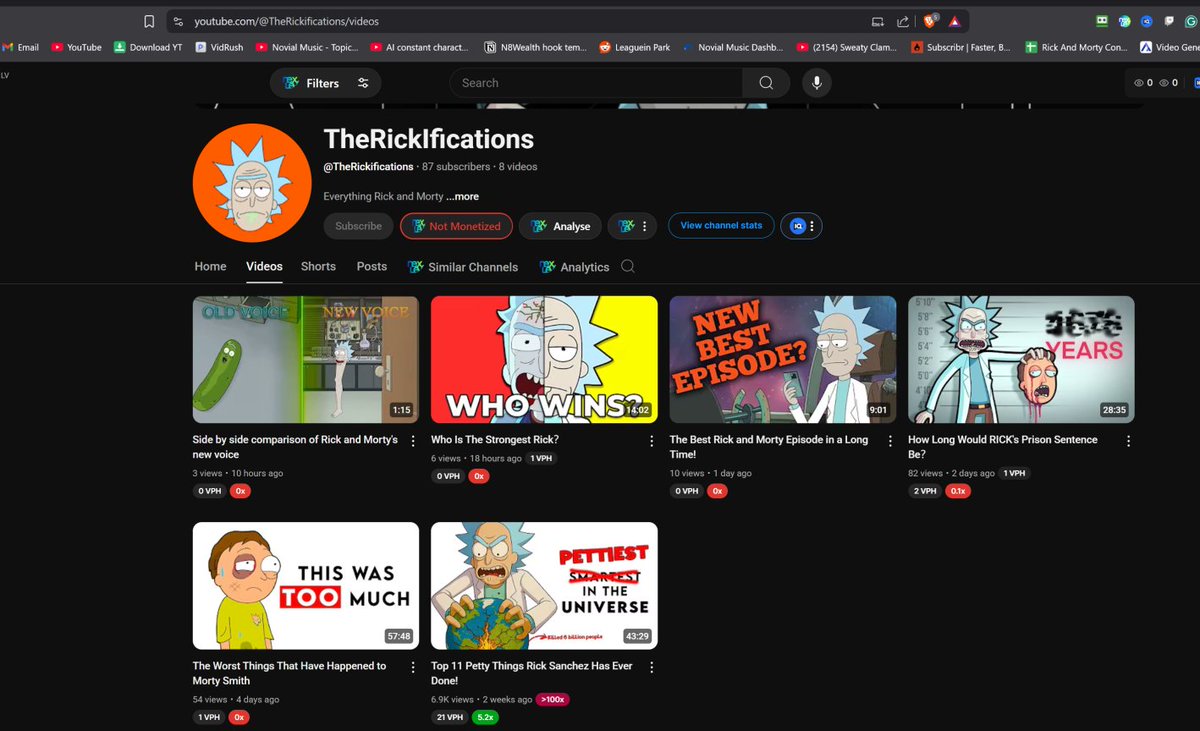The width and height of the screenshot is (1200, 731).
Task: Switch to the Home tab
Action: click(x=210, y=266)
